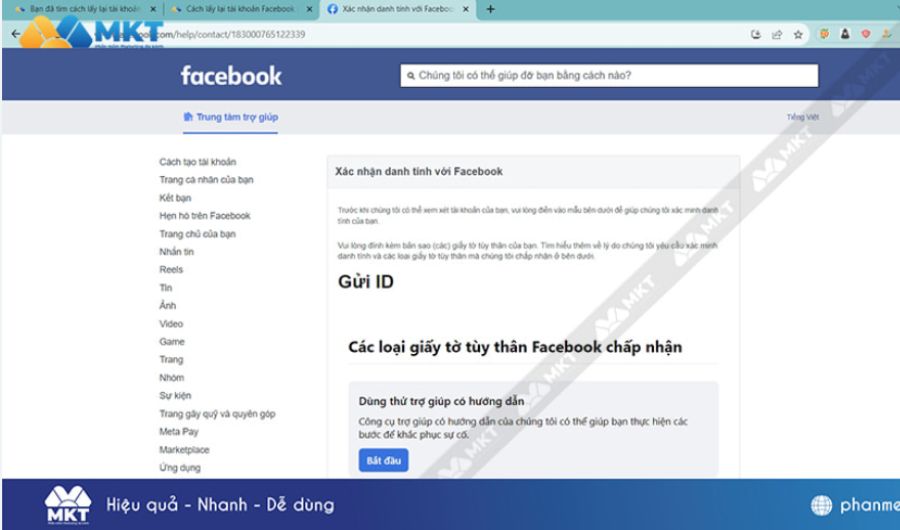Open 'Cách tạo tài khoản' help topic
The image size is (900, 530).
coord(197,162)
